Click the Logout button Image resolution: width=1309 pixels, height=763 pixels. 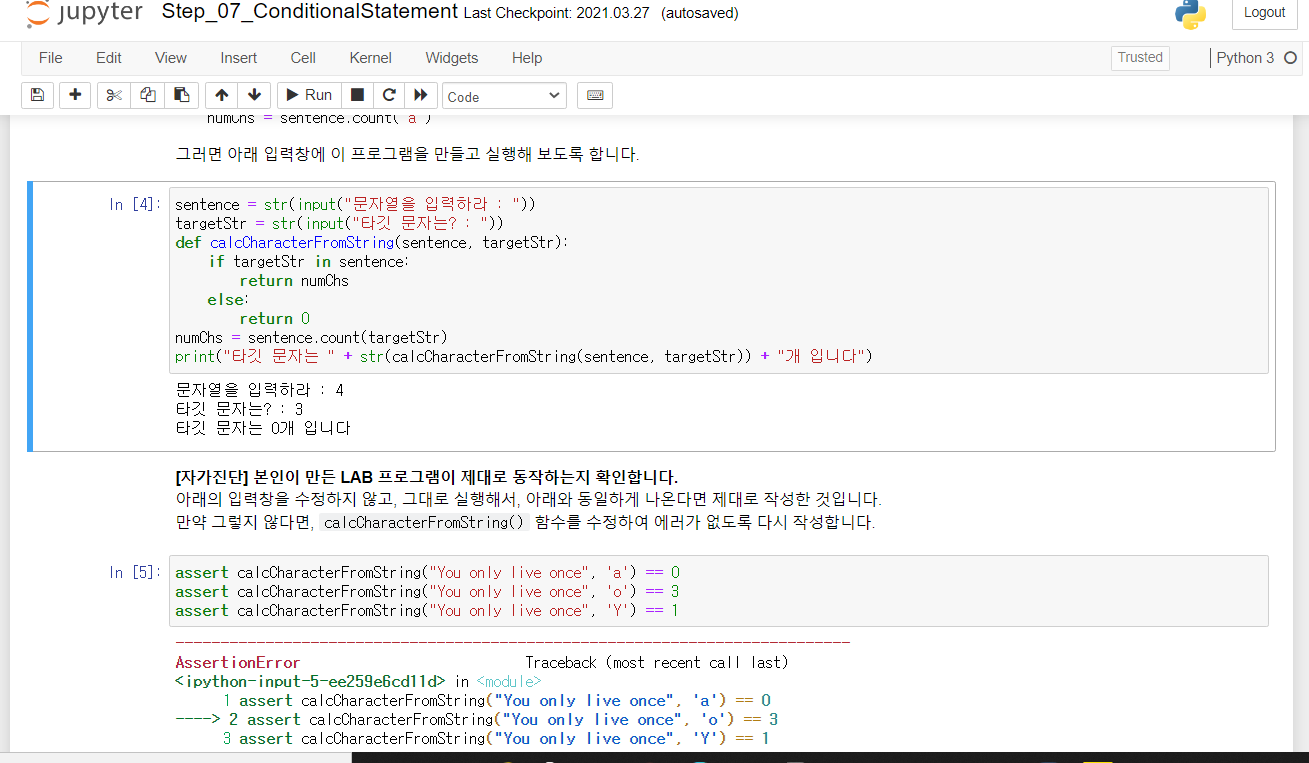[x=1265, y=13]
